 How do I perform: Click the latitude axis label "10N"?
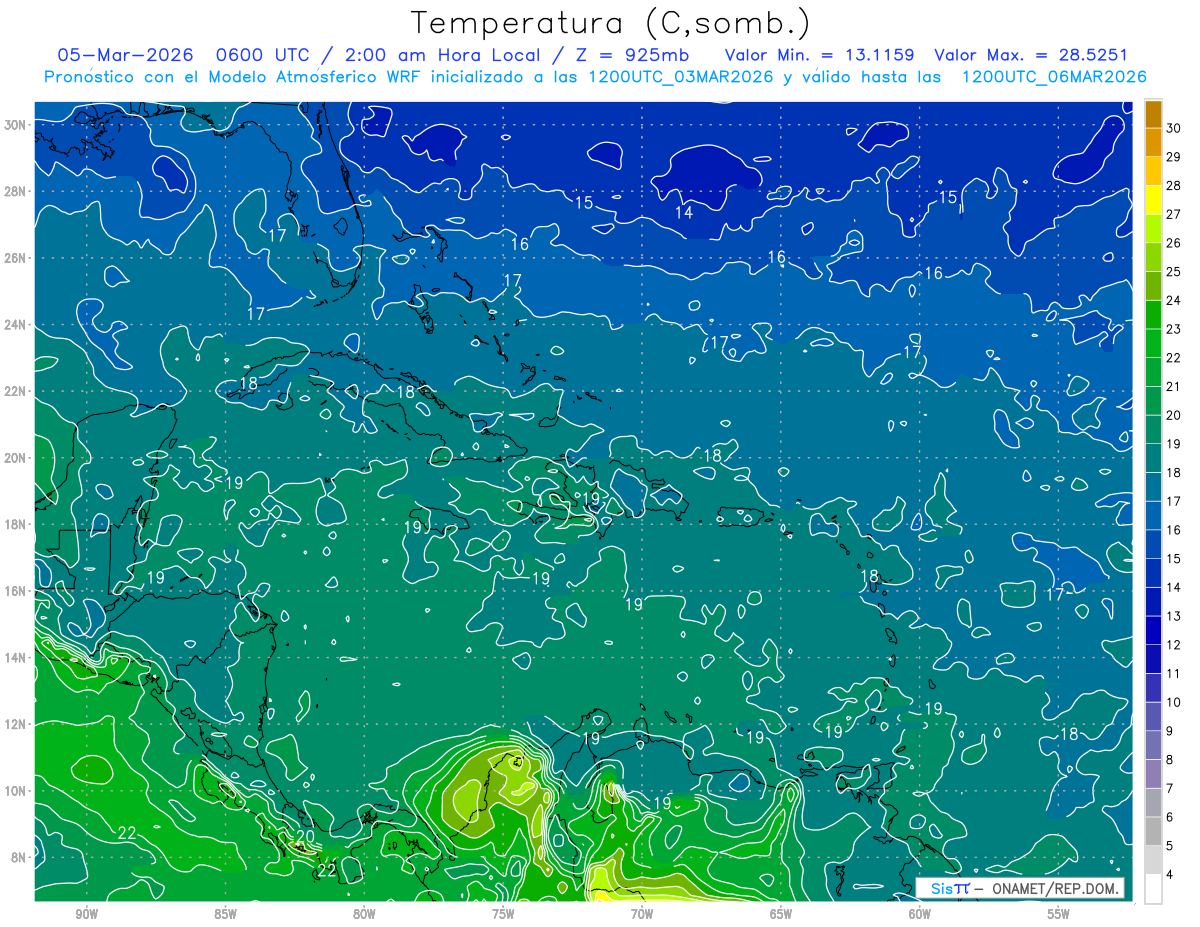coord(15,791)
